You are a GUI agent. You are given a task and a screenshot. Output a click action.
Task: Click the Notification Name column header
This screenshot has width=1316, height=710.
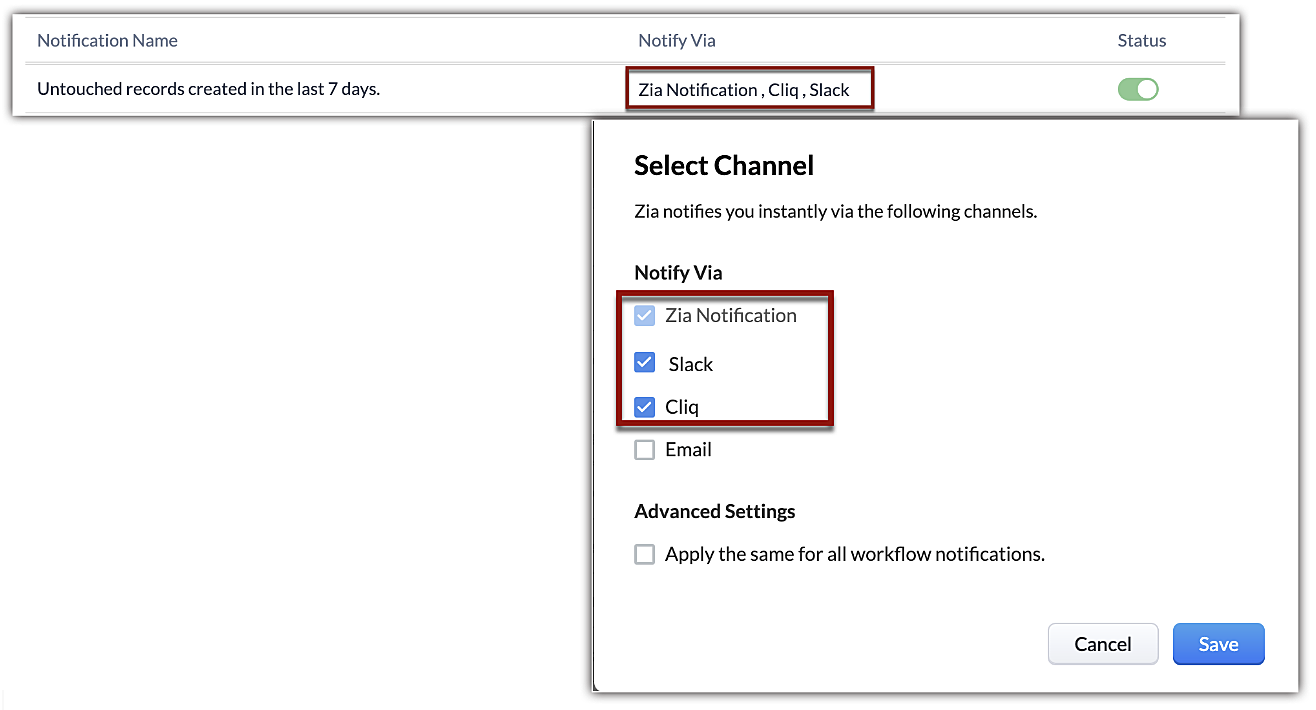pos(107,41)
